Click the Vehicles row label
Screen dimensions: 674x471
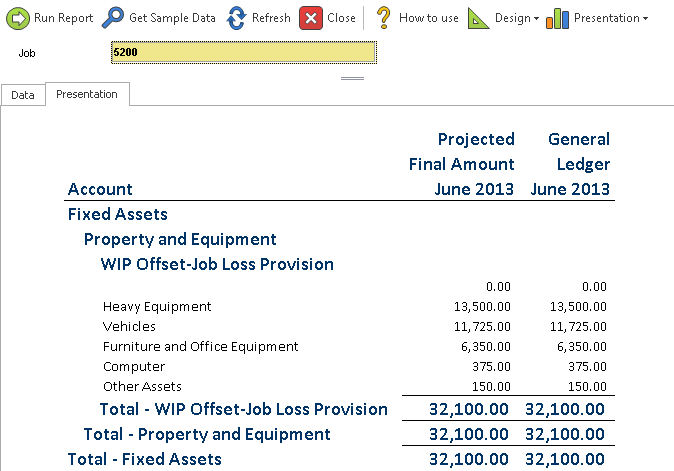129,327
